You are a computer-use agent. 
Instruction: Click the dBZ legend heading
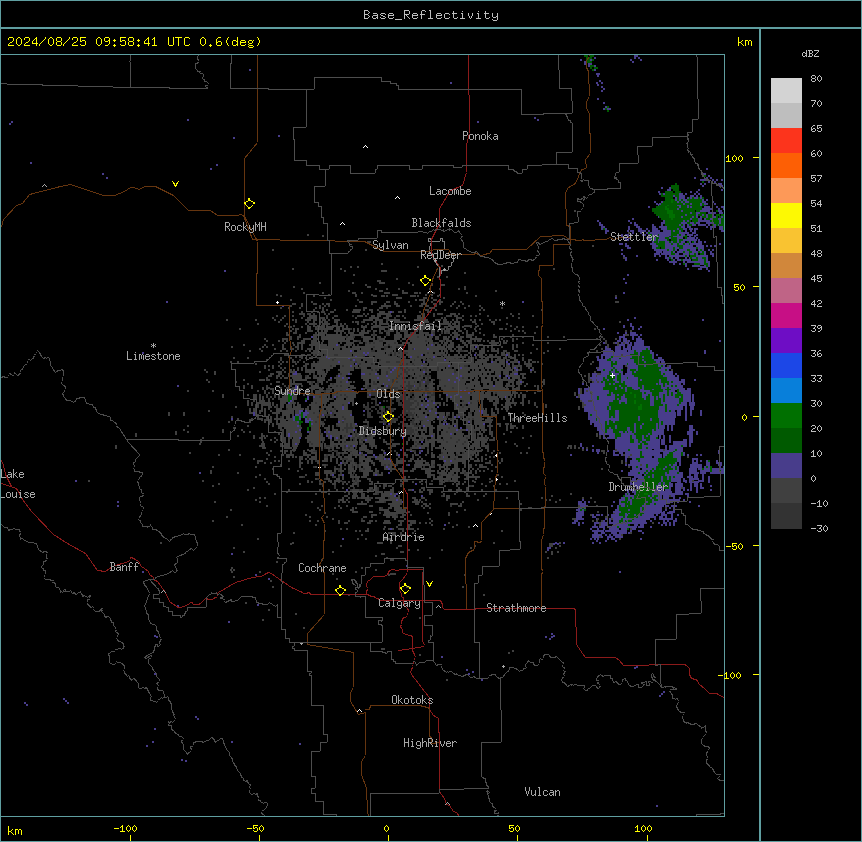810,53
